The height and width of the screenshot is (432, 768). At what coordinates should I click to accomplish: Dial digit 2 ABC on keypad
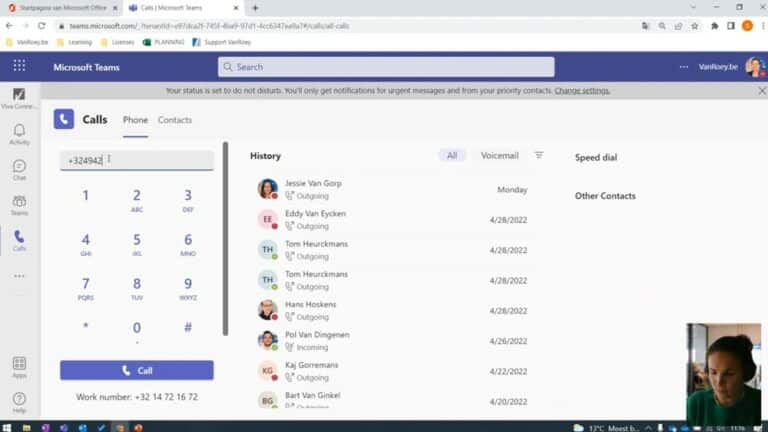pos(137,200)
